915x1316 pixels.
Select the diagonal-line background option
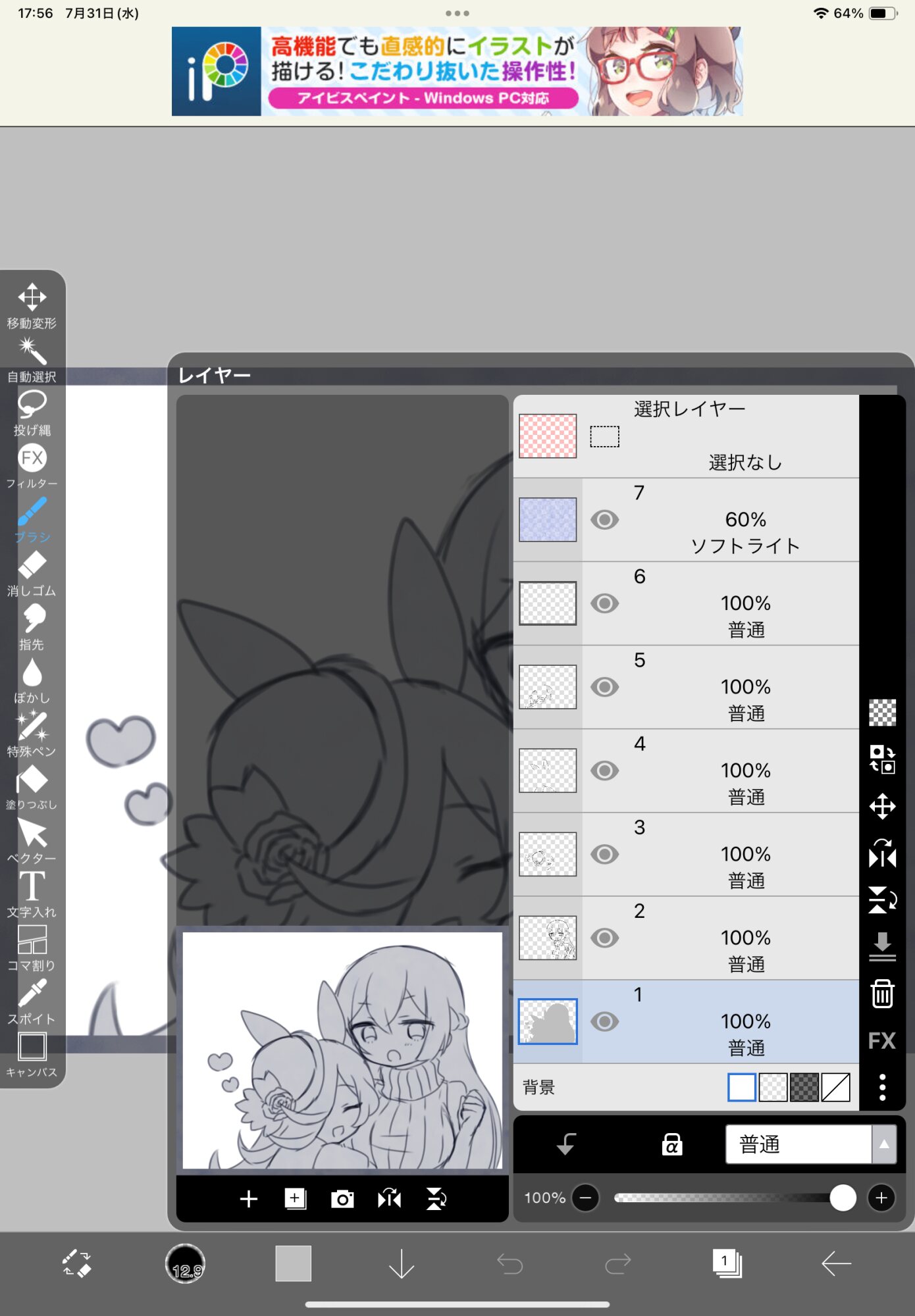(x=835, y=1087)
